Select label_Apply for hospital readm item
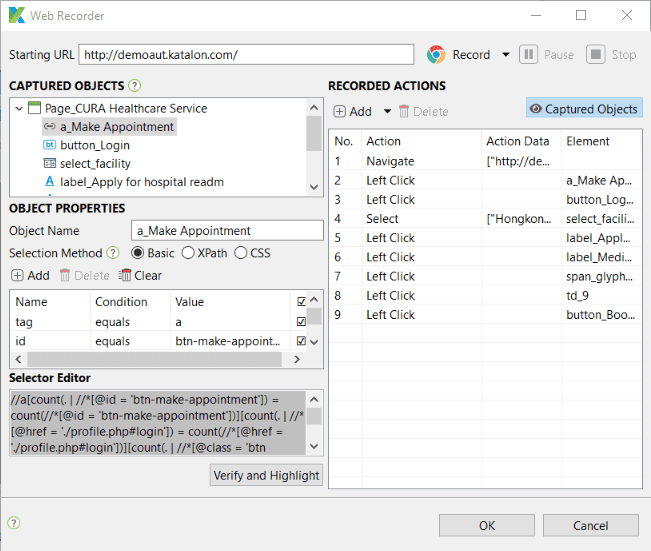 click(x=142, y=182)
